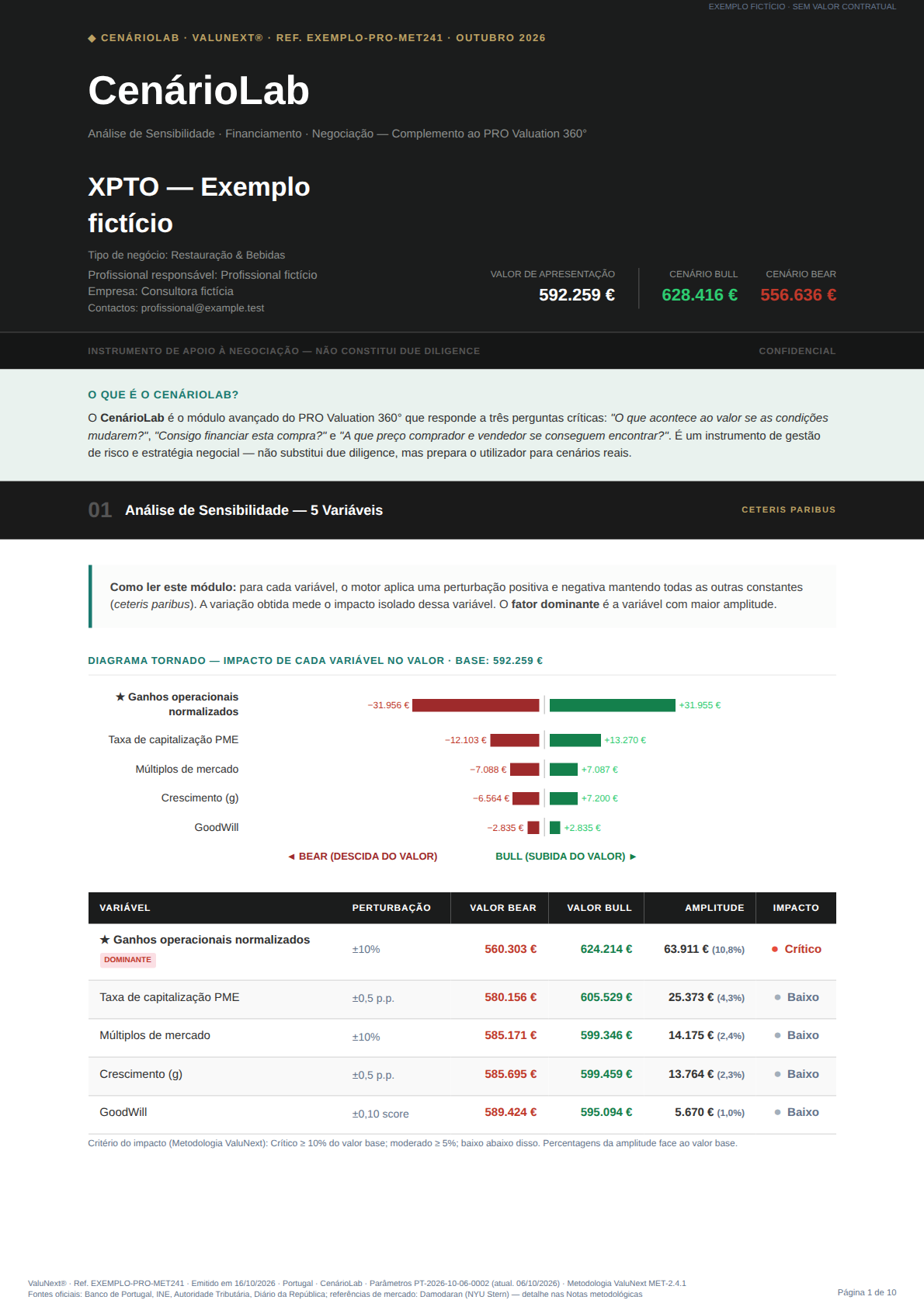924x1307 pixels.
Task: Click the presentation value 592.259 €
Action: coord(577,295)
